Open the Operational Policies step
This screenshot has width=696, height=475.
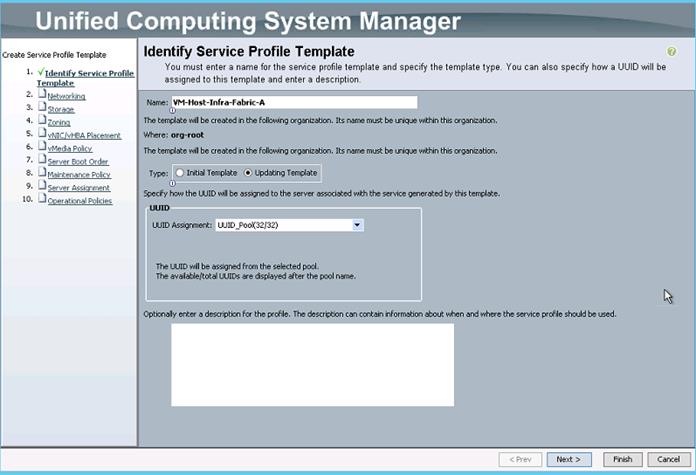[x=80, y=201]
